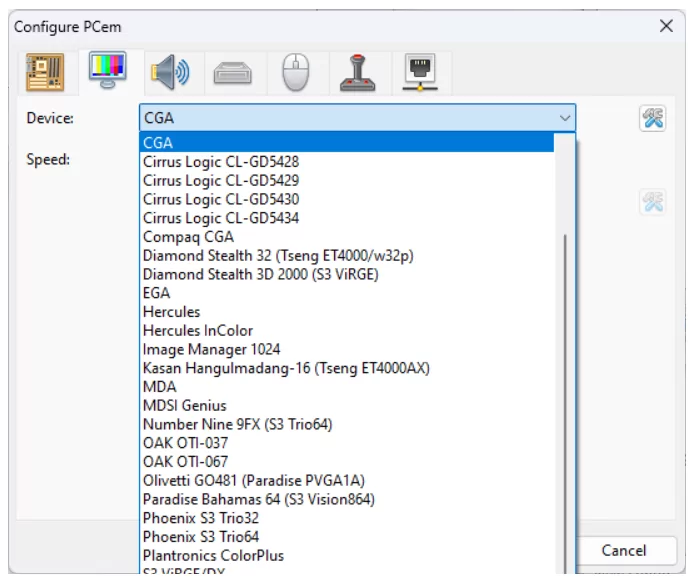Viewport: 691px width, 579px height.
Task: Pick Phoenix S3 Trio64
Action: (347, 537)
